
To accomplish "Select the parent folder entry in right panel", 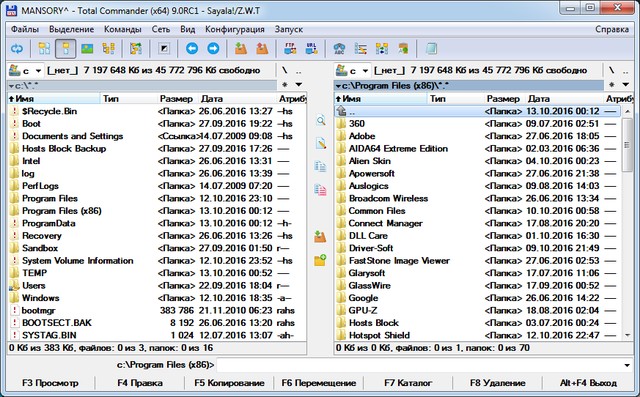I will 478,111.
